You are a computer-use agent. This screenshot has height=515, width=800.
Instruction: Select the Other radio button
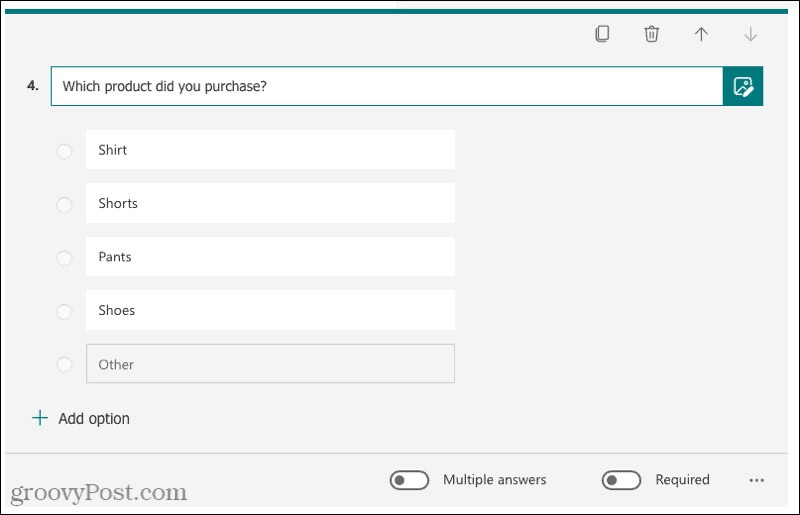pos(64,365)
